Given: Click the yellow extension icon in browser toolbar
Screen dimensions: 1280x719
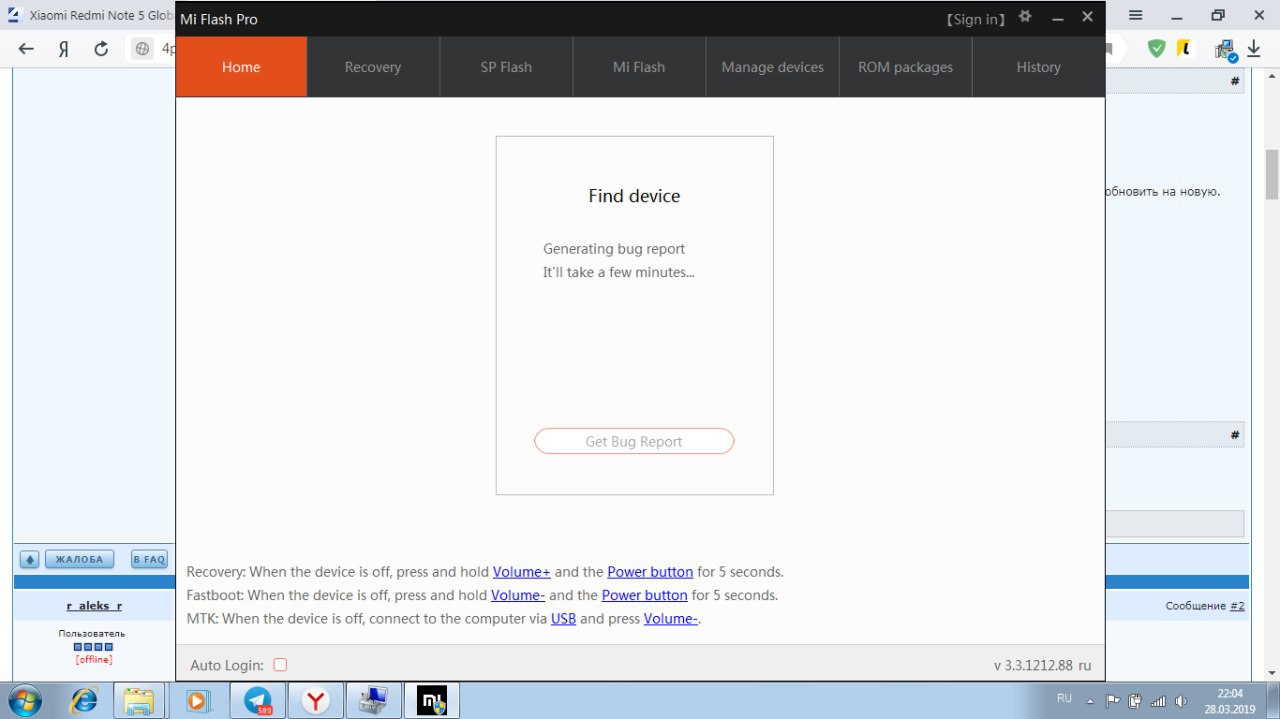Looking at the screenshot, I should click(1184, 48).
